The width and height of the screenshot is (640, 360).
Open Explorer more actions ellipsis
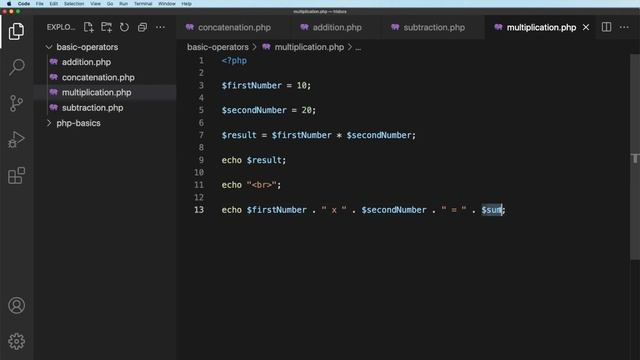[x=160, y=27]
